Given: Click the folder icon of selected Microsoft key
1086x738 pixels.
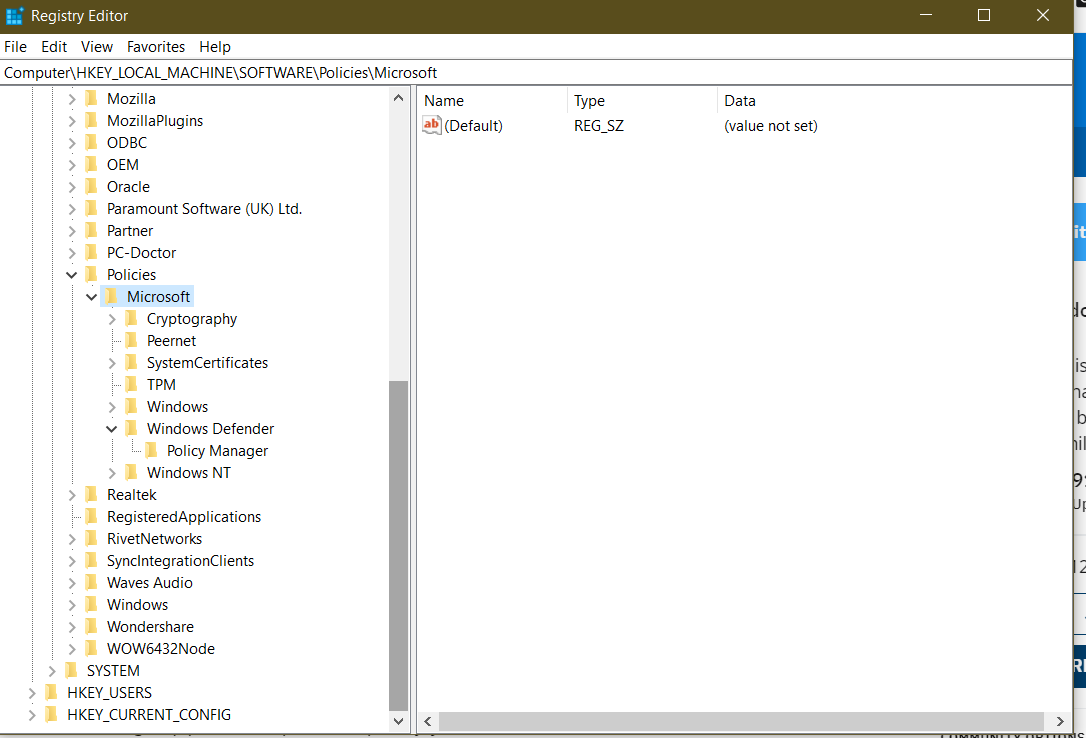Looking at the screenshot, I should (112, 297).
